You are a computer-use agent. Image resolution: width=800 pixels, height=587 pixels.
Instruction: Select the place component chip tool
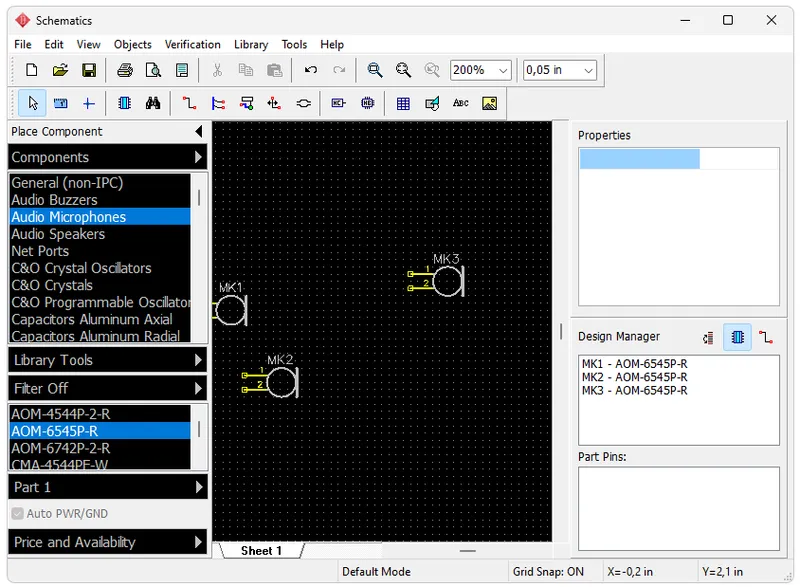(x=124, y=104)
